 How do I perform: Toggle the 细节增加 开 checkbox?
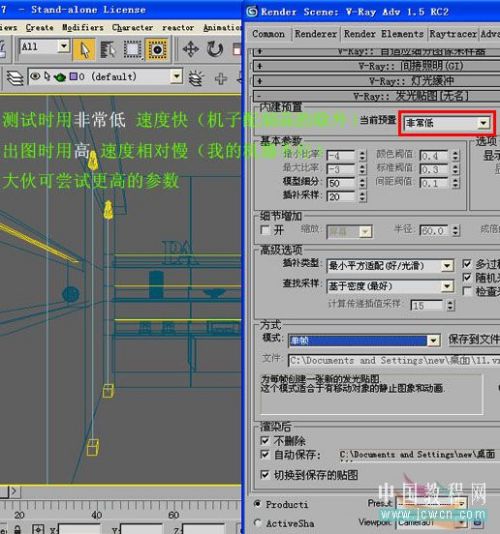coord(265,230)
